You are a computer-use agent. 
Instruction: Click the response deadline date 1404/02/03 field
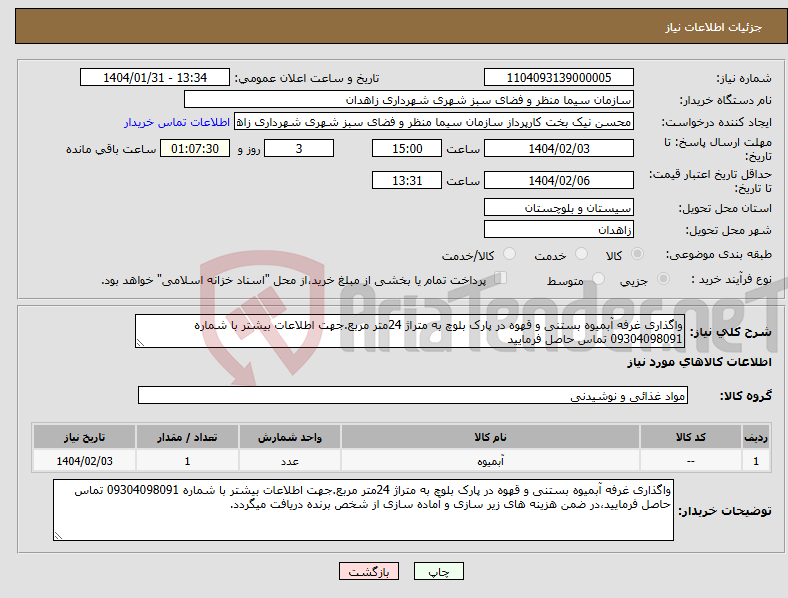pyautogui.click(x=559, y=149)
